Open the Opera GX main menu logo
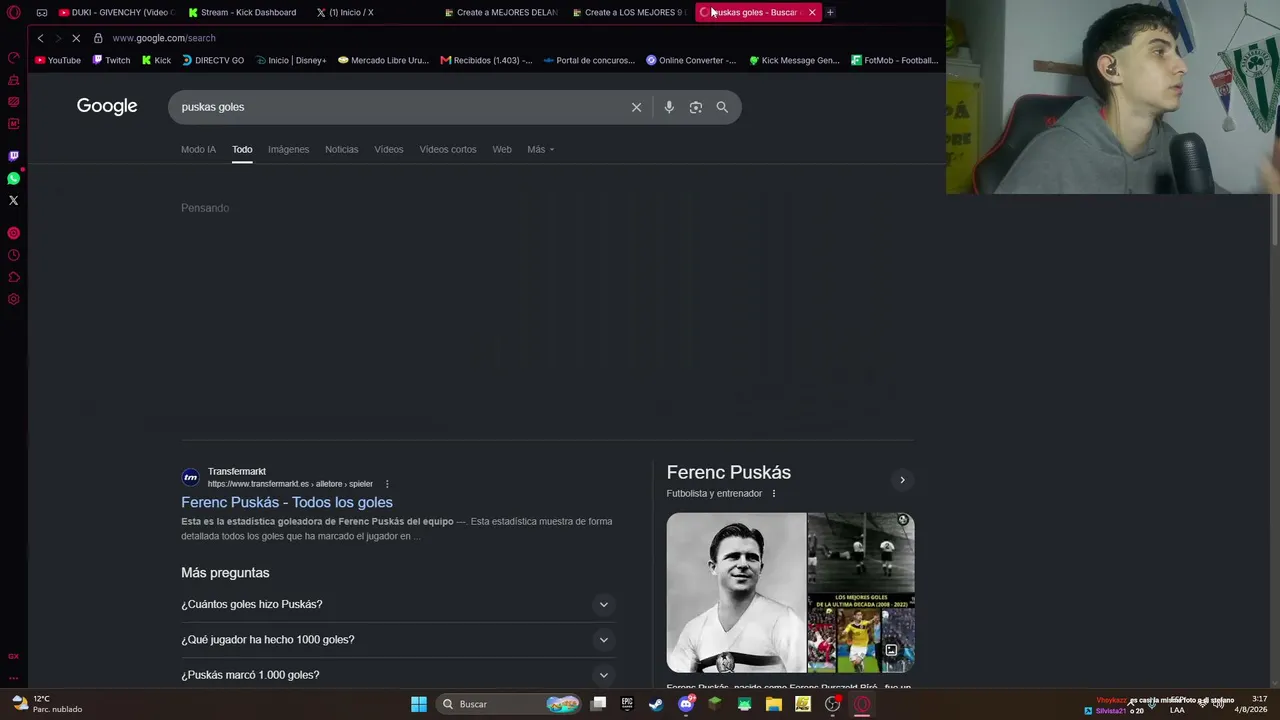The height and width of the screenshot is (720, 1280). [13, 12]
